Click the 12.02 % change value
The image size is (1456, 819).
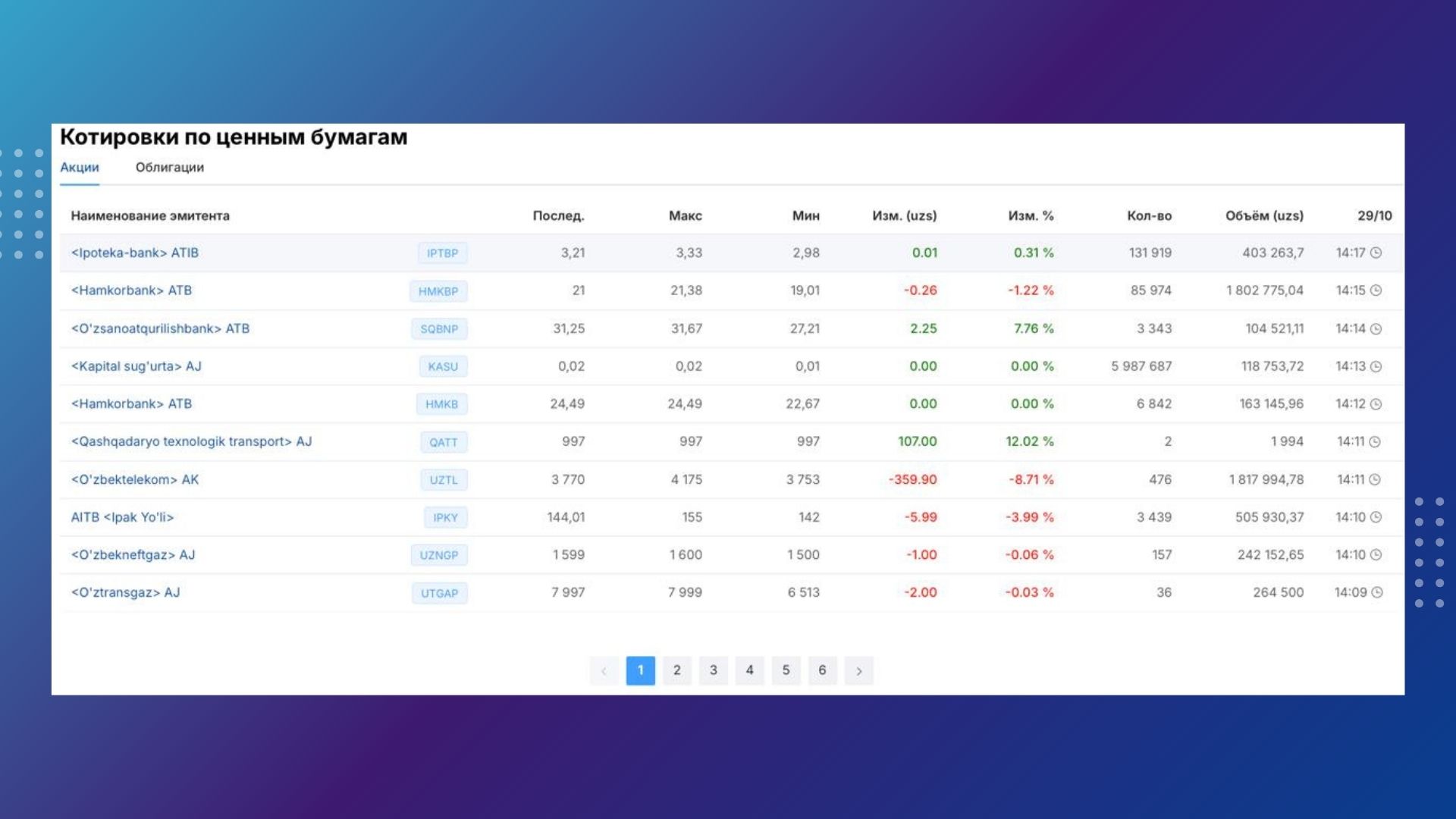coord(1030,441)
